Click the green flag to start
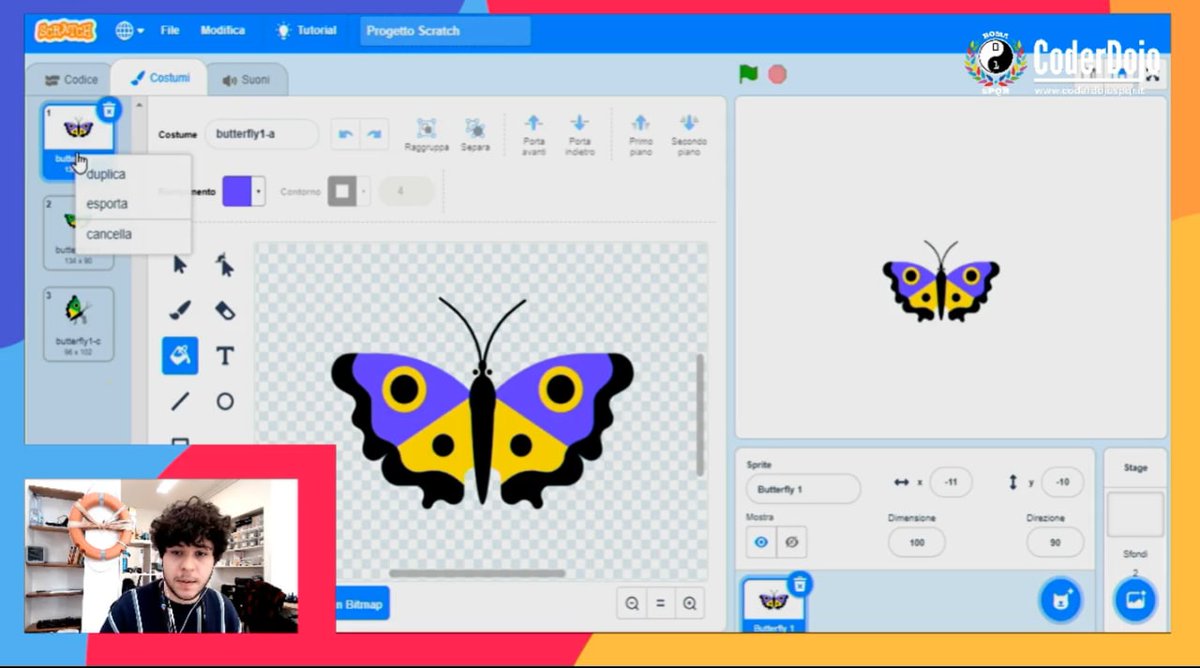1200x668 pixels. tap(748, 74)
